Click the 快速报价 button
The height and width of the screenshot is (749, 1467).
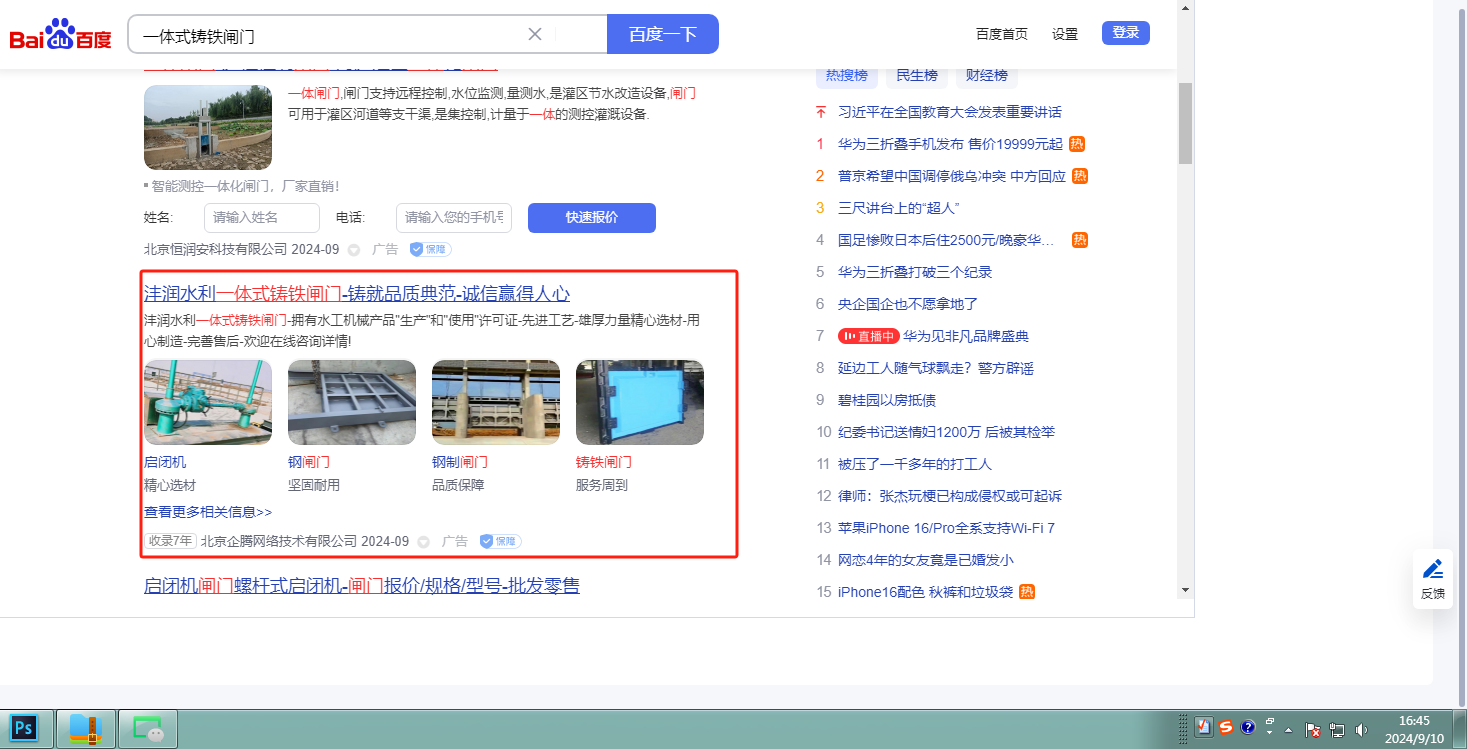pyautogui.click(x=592, y=218)
